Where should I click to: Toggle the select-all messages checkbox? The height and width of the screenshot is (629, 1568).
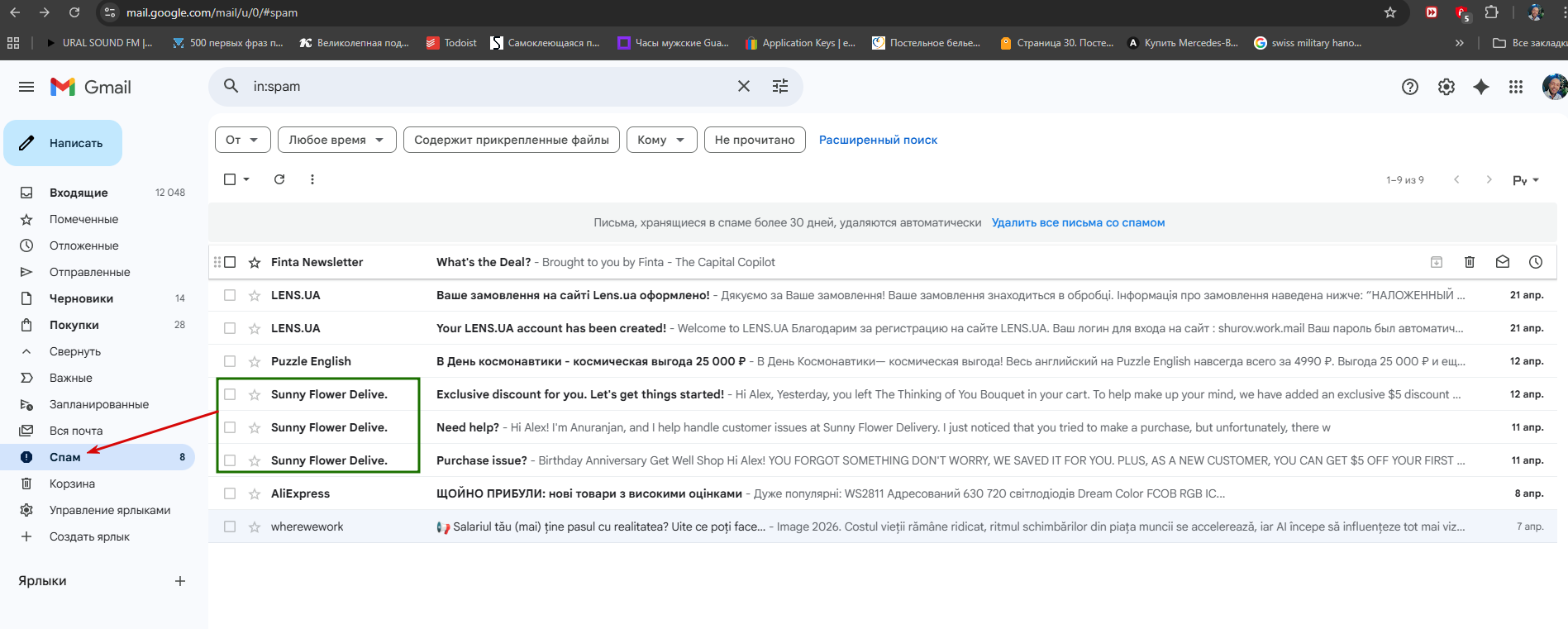tap(230, 179)
